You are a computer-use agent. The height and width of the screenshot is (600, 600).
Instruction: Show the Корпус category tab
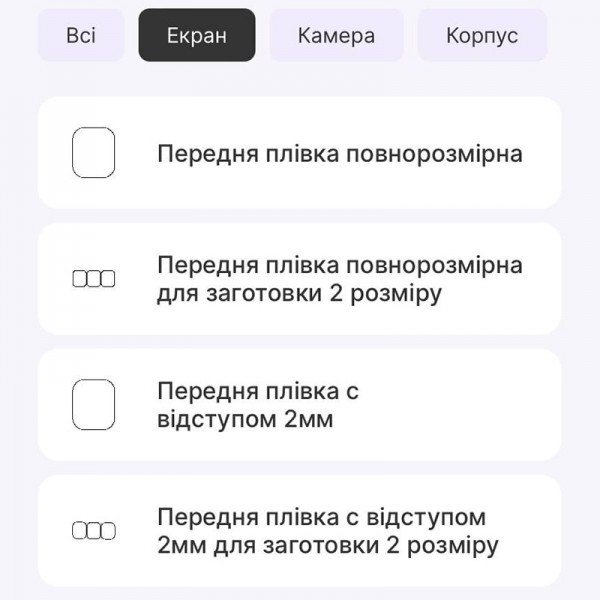pos(482,36)
